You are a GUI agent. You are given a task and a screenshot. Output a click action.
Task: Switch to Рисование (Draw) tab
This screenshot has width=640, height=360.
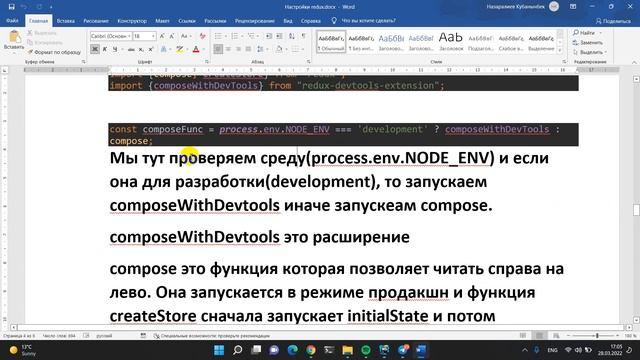click(96, 21)
